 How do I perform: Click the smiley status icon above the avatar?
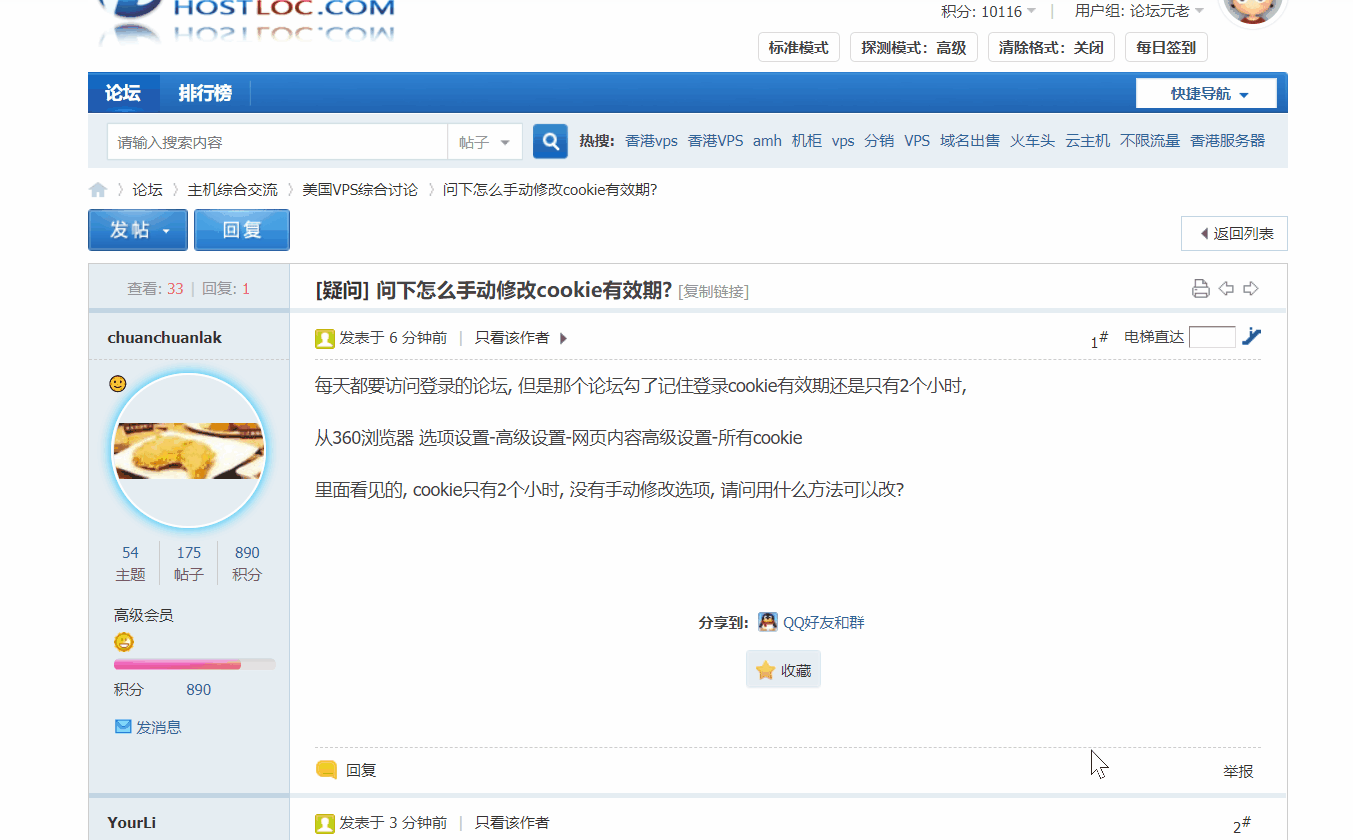click(x=118, y=384)
